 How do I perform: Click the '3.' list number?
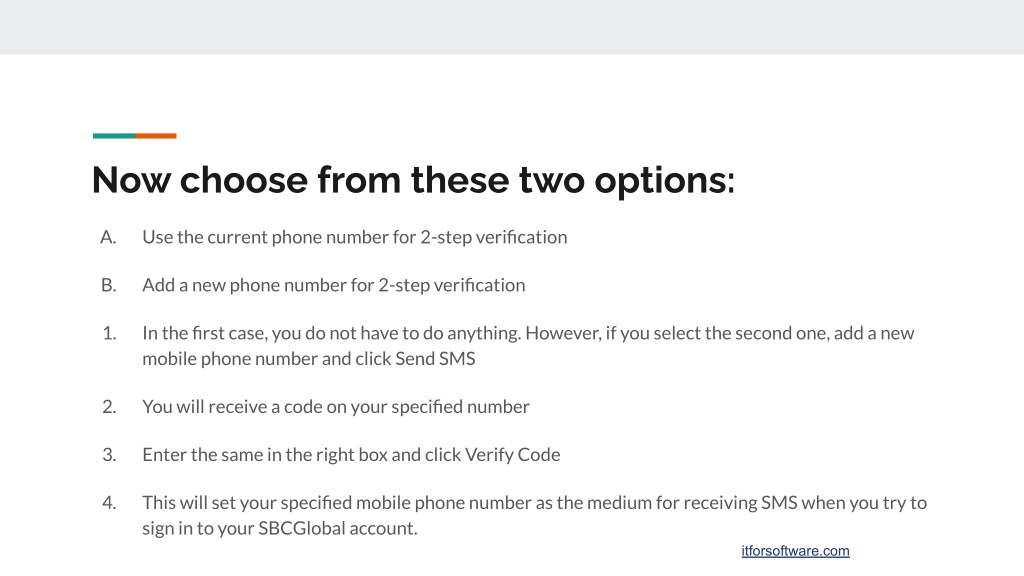coord(109,455)
